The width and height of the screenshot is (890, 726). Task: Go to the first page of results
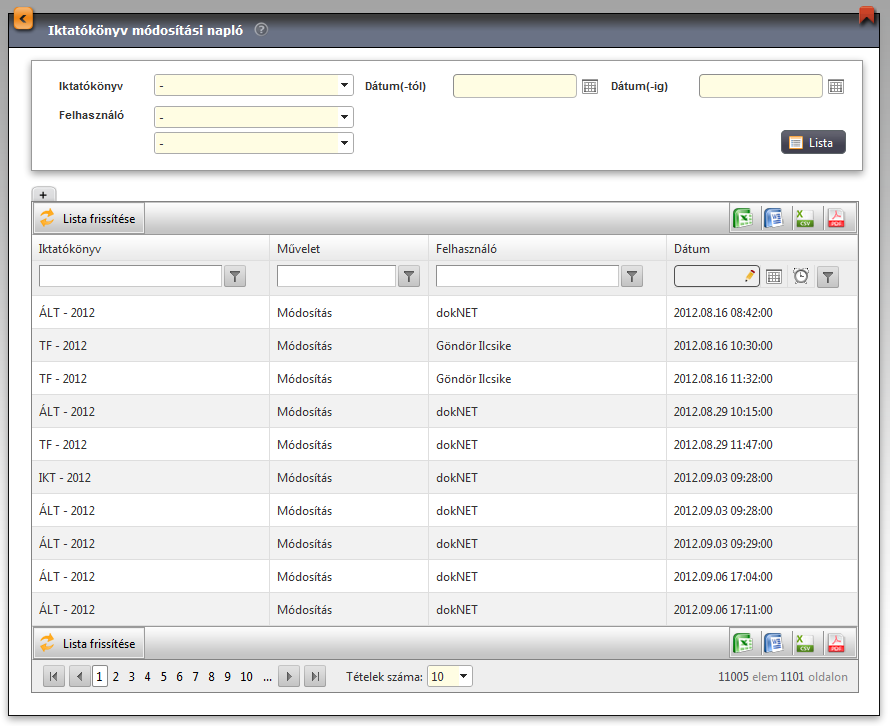54,676
